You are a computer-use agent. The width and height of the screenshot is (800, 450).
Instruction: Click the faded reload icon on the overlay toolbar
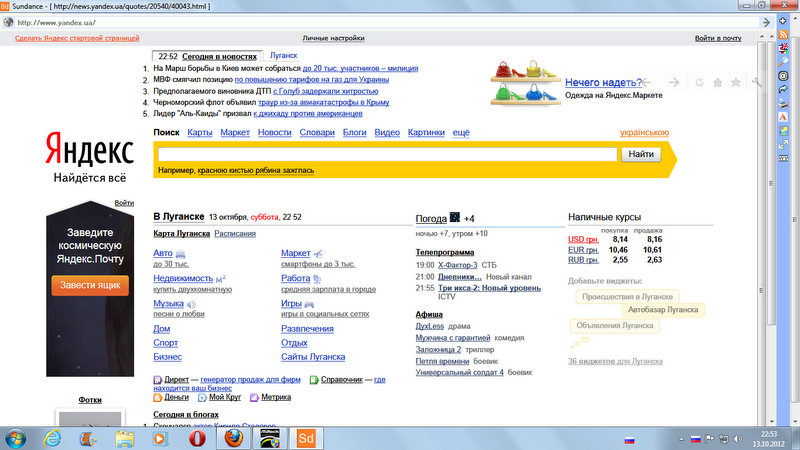pyautogui.click(x=699, y=82)
